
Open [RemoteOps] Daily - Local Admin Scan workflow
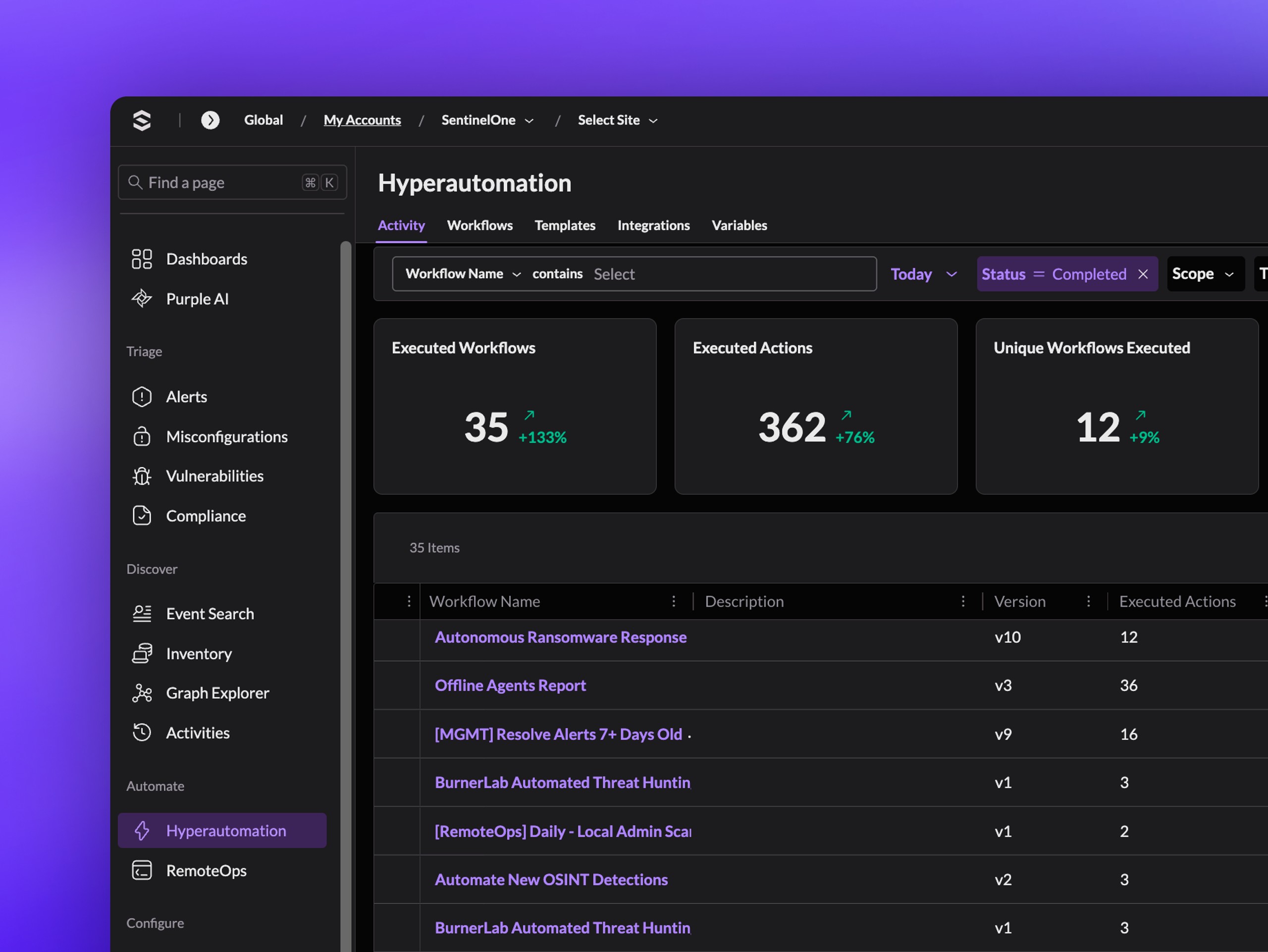(x=563, y=831)
